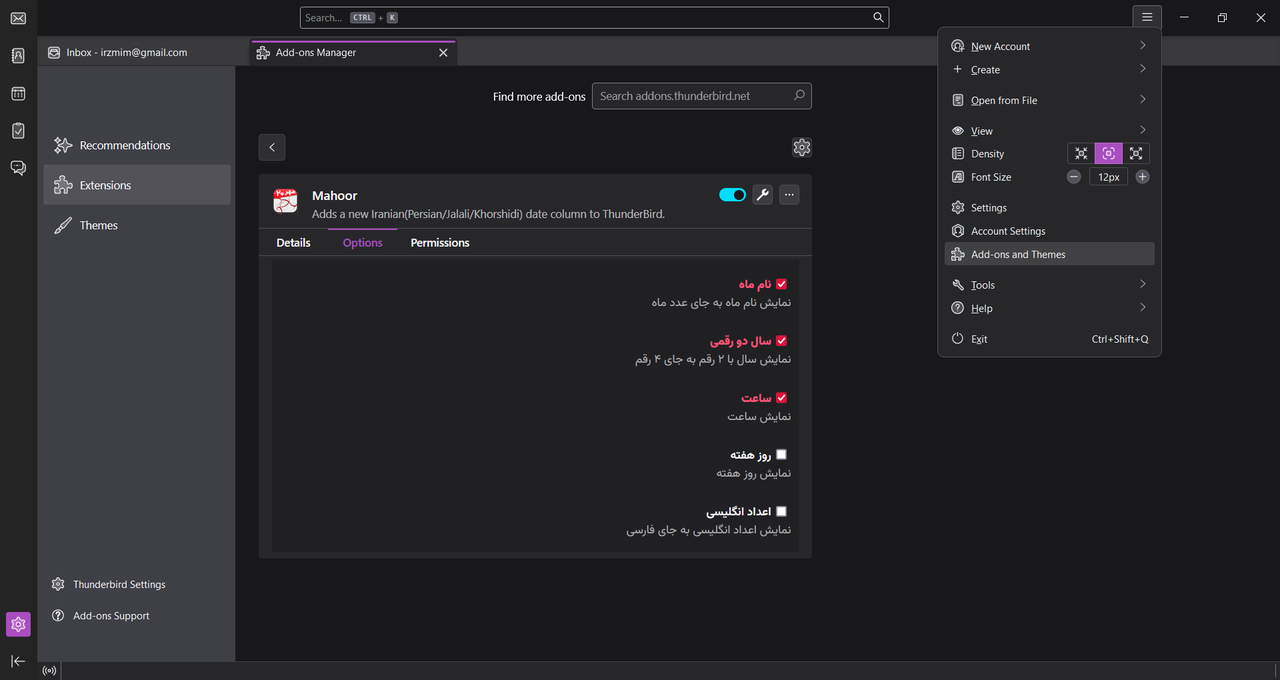Select compact density icon

point(1081,153)
